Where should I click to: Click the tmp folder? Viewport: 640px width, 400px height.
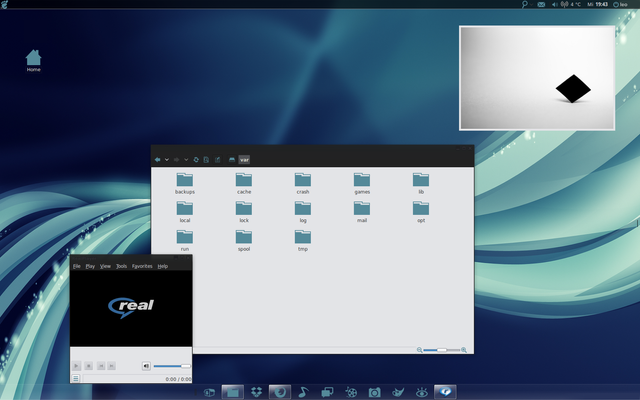click(x=303, y=240)
